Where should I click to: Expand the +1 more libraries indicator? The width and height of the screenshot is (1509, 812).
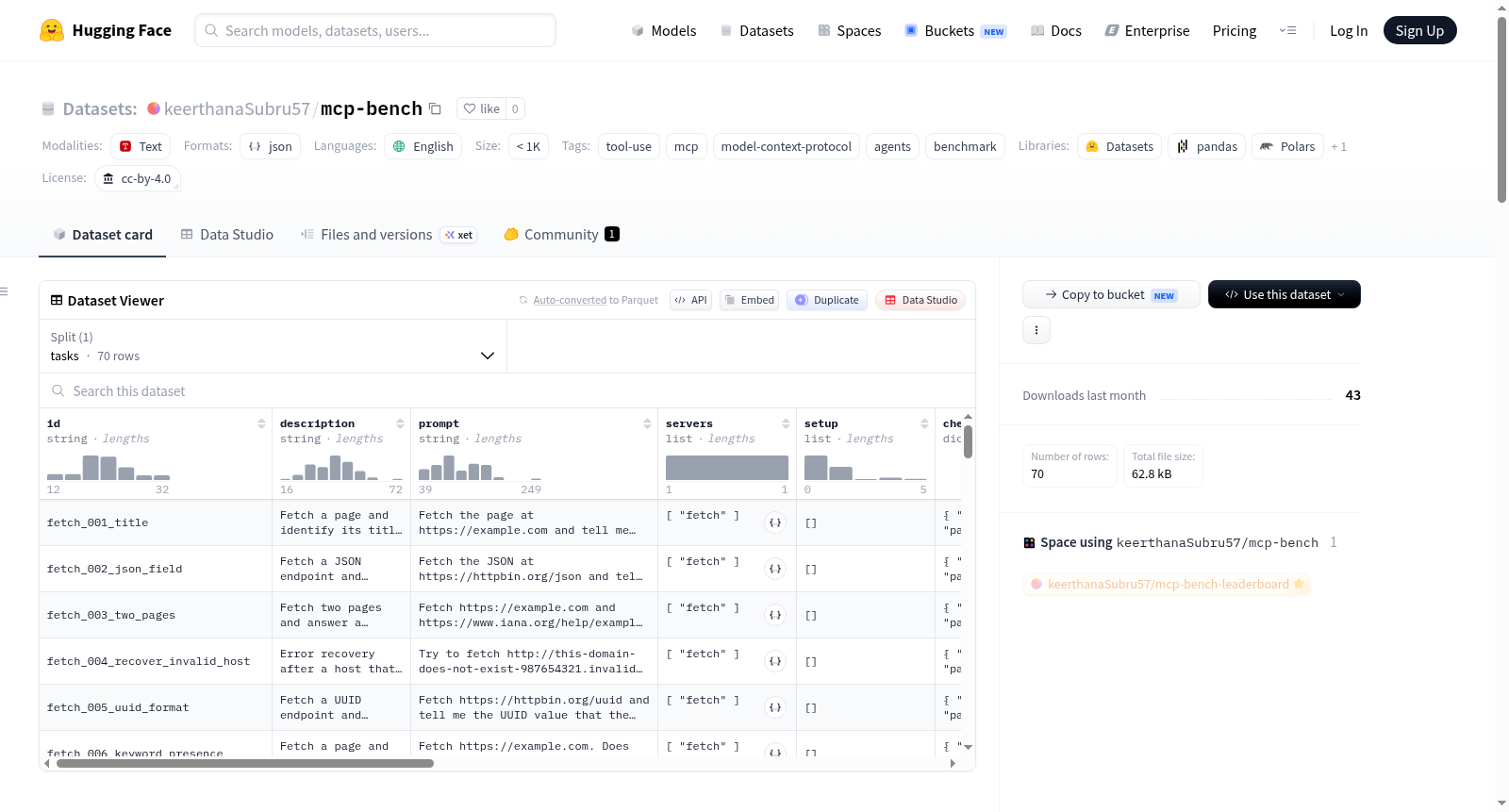pos(1338,146)
